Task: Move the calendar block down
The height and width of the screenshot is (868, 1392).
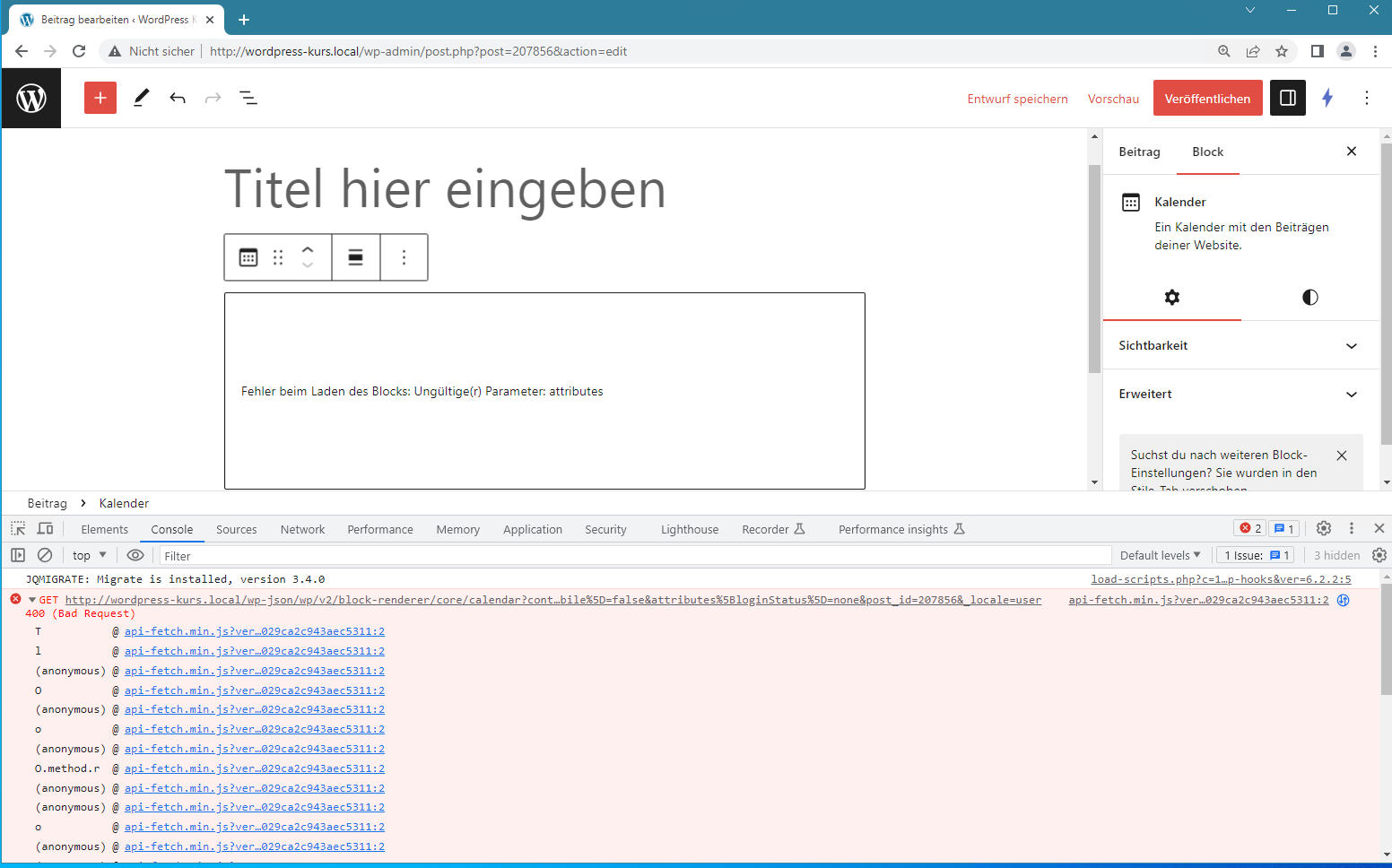Action: [308, 265]
